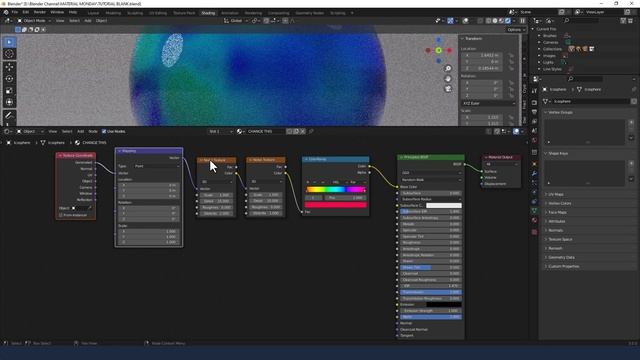Image resolution: width=640 pixels, height=360 pixels.
Task: Collapse the Shape Keys panel
Action: click(546, 153)
